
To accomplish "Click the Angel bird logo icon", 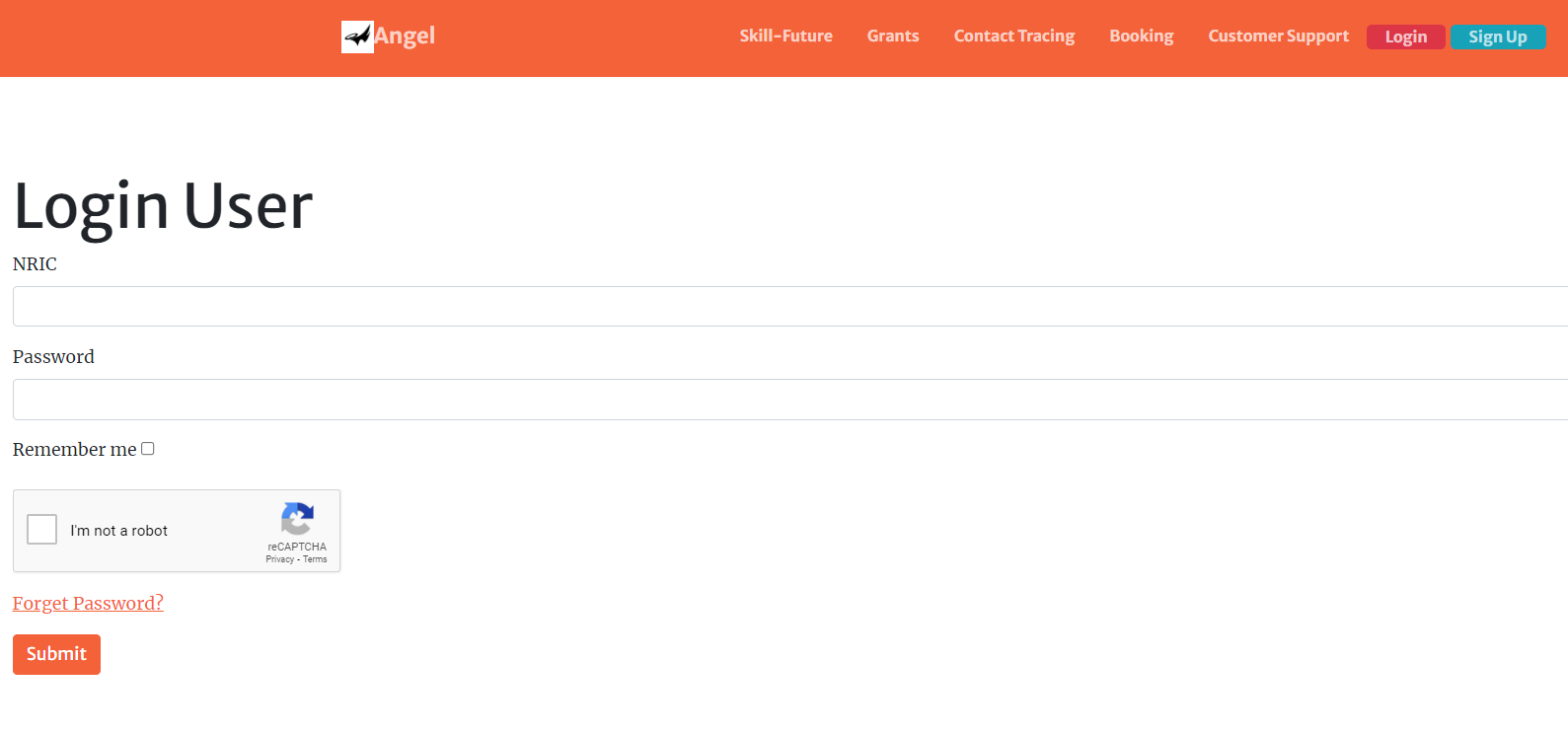I will [357, 37].
